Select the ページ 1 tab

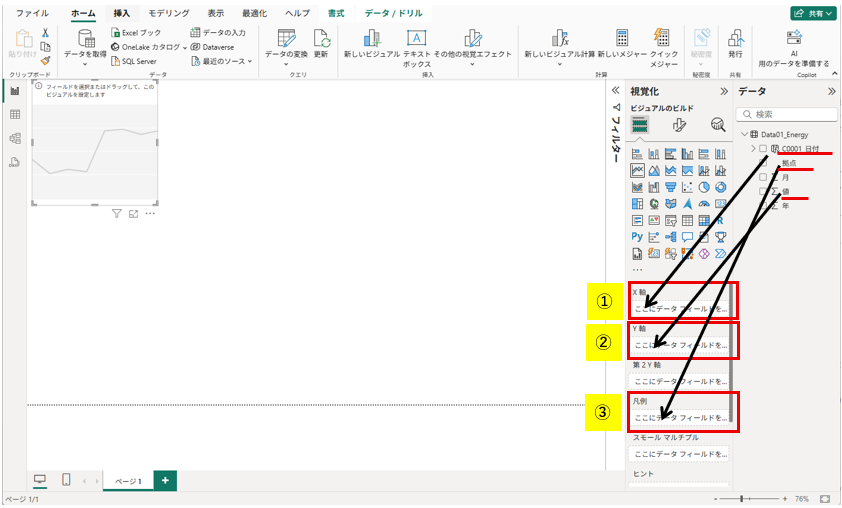[x=128, y=481]
